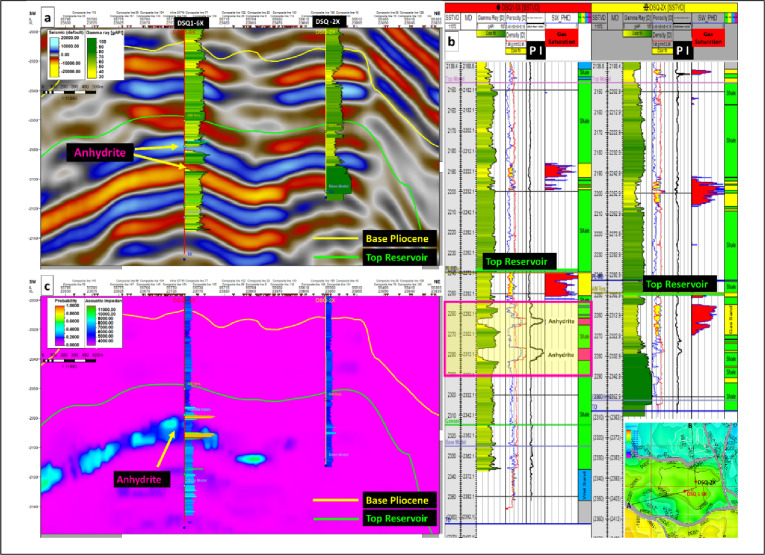This screenshot has width=765, height=555.
Task: Click the yellow DSQ-2X well log header tab
Action: (x=664, y=7)
